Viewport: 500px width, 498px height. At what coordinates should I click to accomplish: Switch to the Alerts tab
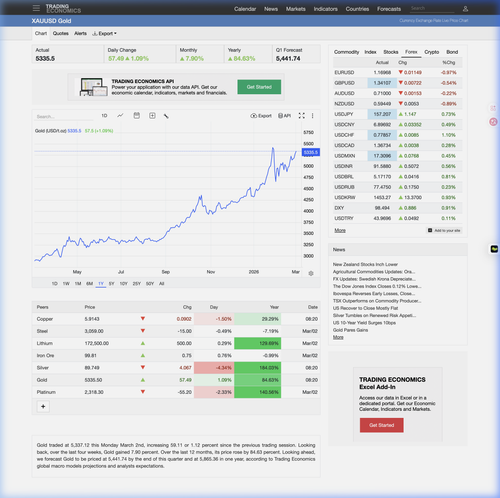(x=80, y=34)
